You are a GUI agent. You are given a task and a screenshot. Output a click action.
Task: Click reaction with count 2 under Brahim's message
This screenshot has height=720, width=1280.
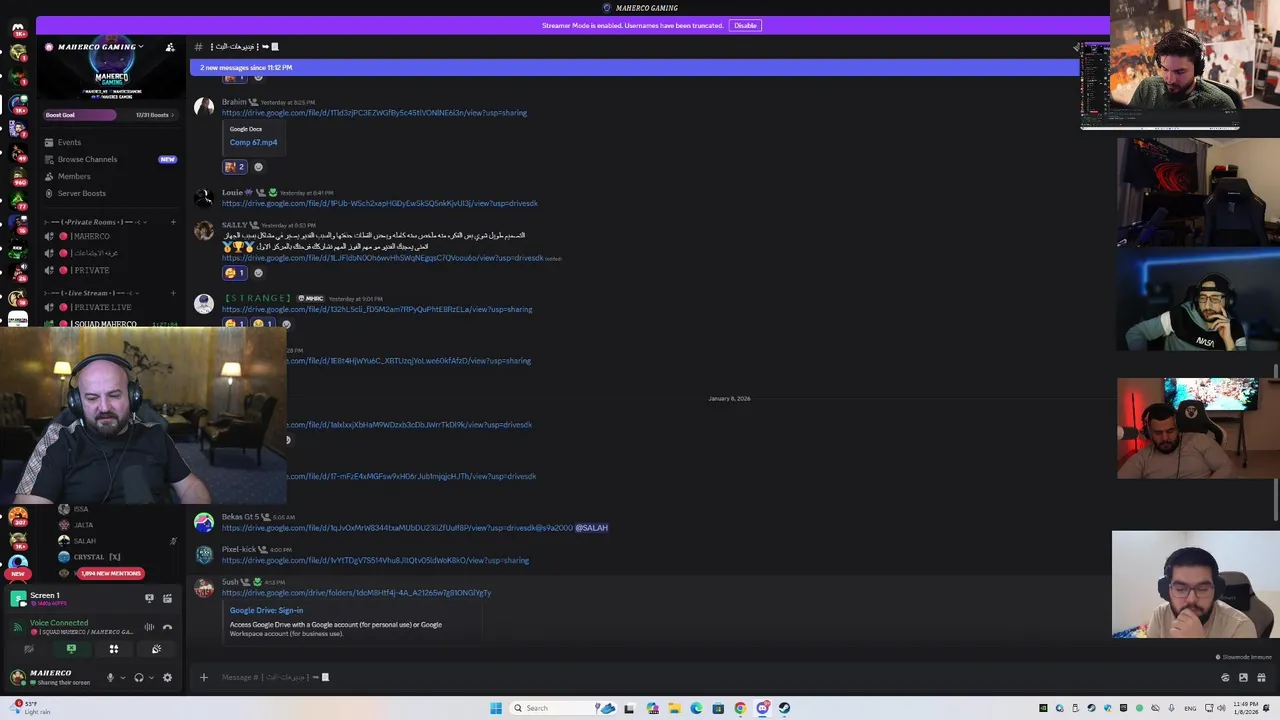click(235, 167)
